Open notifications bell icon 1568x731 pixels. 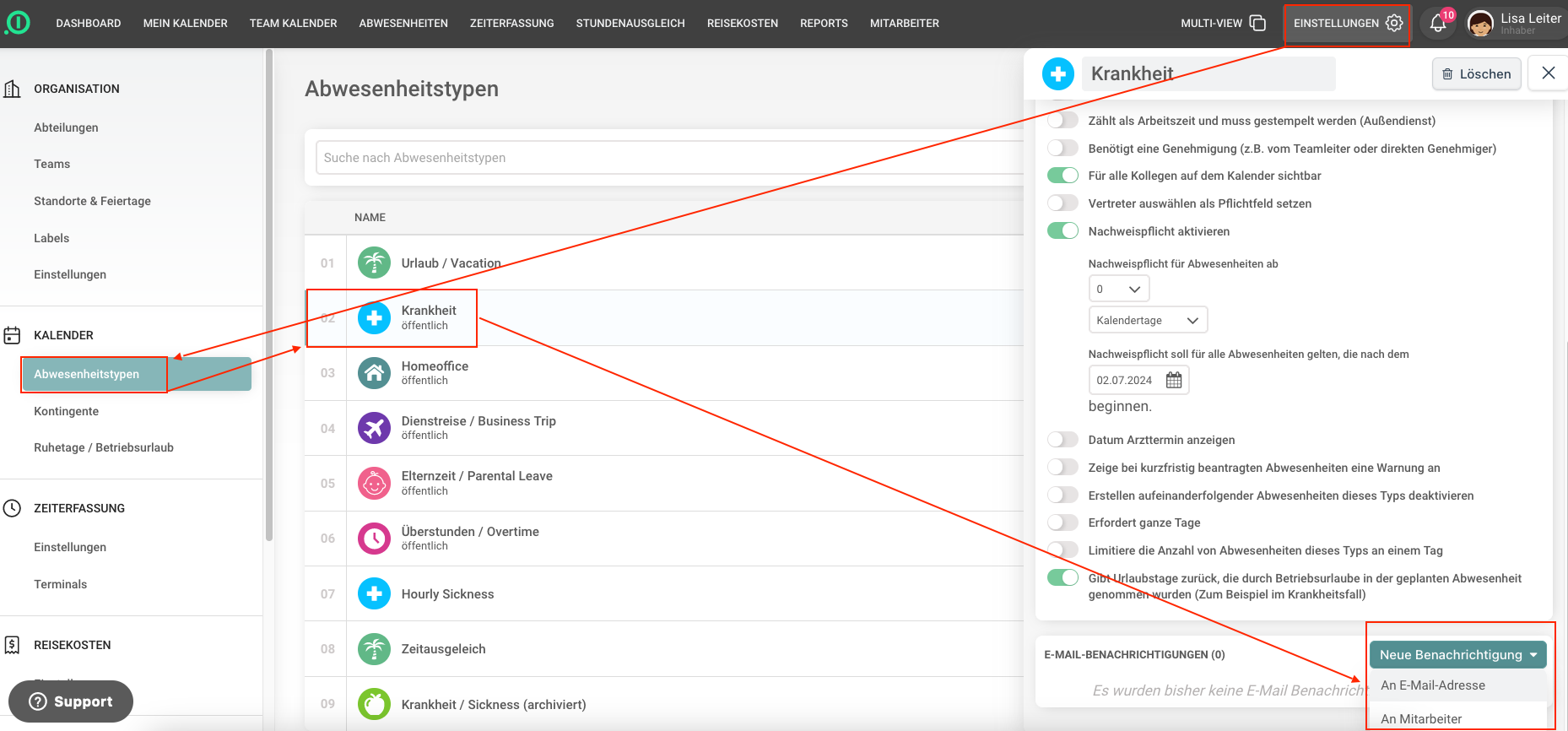pyautogui.click(x=1438, y=23)
